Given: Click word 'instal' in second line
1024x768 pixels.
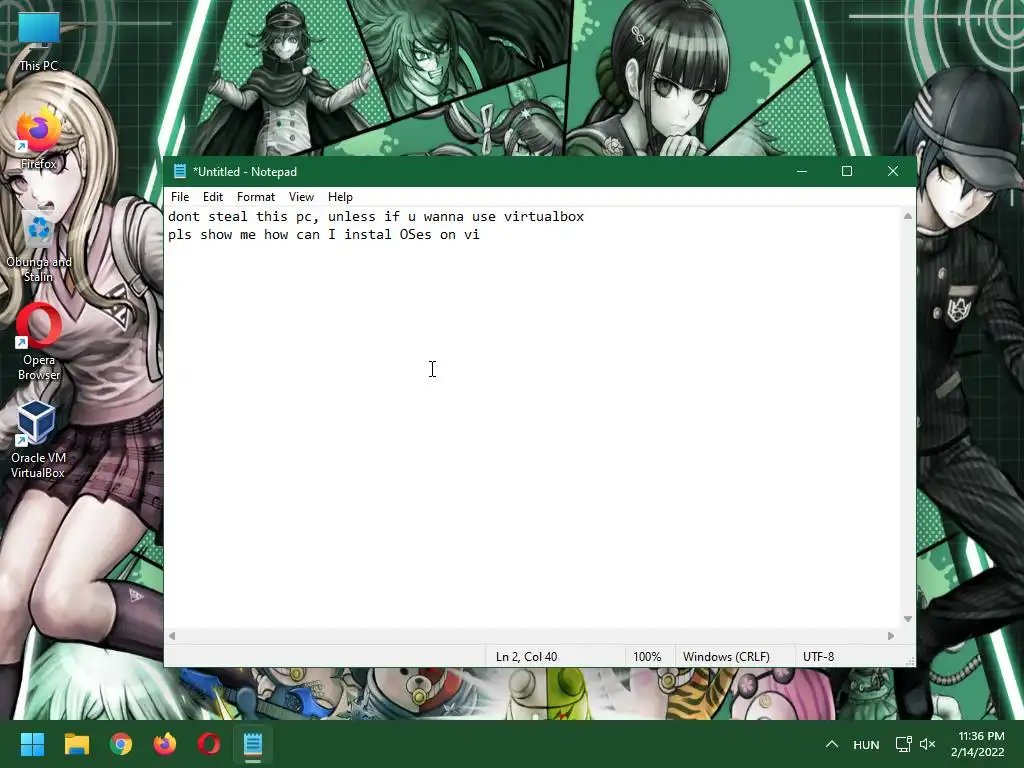Looking at the screenshot, I should pyautogui.click(x=368, y=234).
